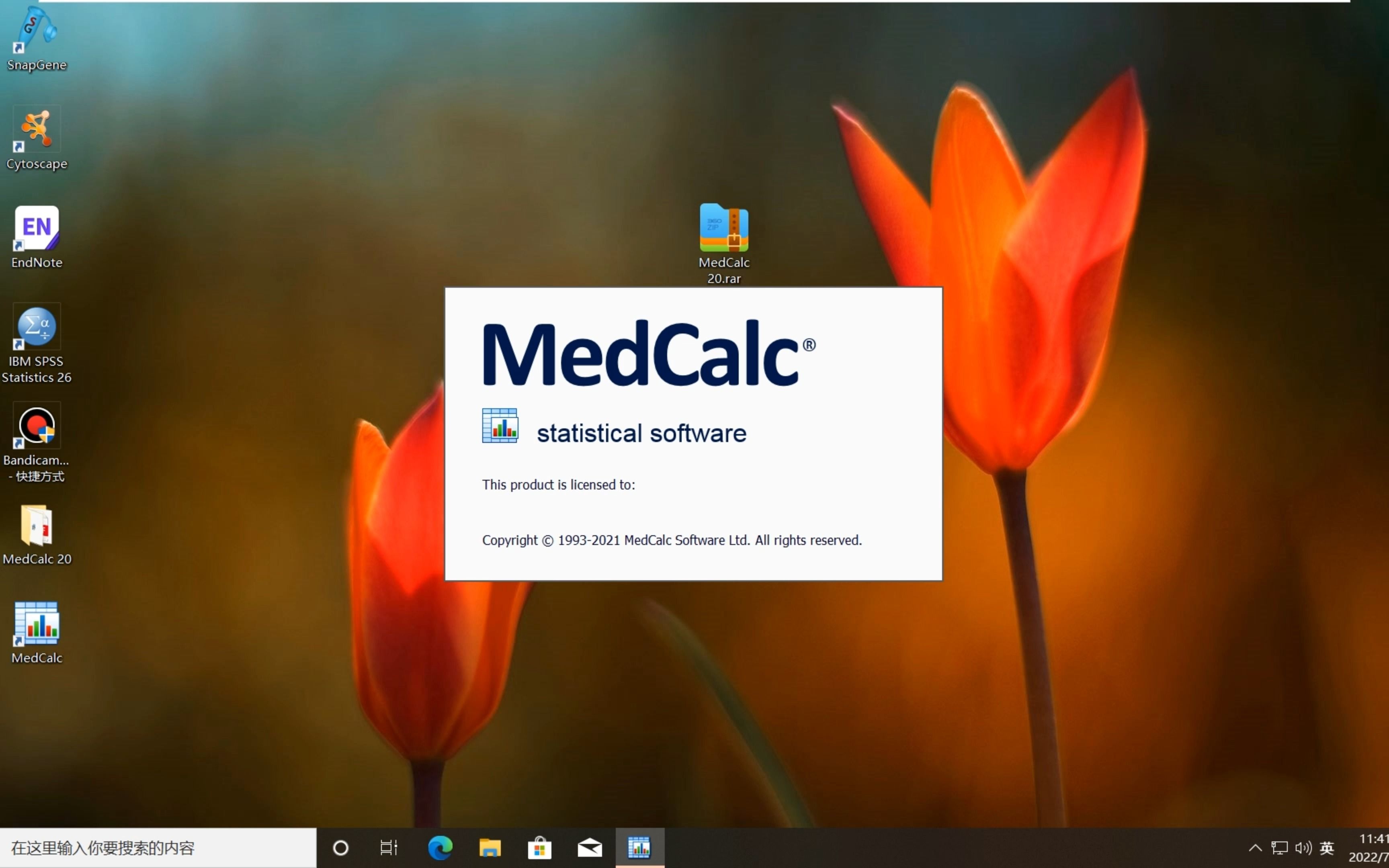
Task: Open Microsoft Edge from the taskbar
Action: pyautogui.click(x=440, y=848)
